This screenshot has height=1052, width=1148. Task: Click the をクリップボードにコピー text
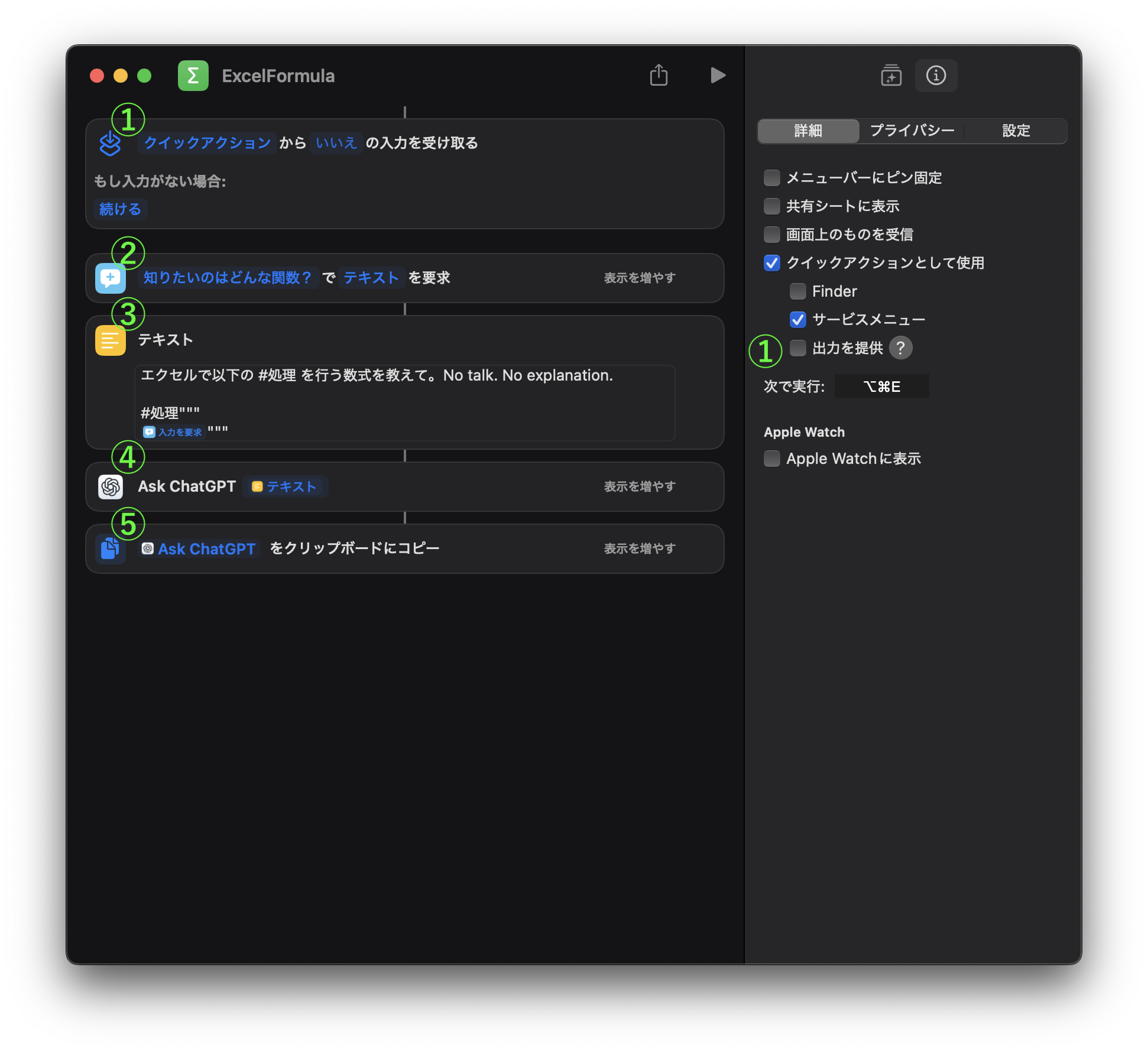tap(355, 548)
